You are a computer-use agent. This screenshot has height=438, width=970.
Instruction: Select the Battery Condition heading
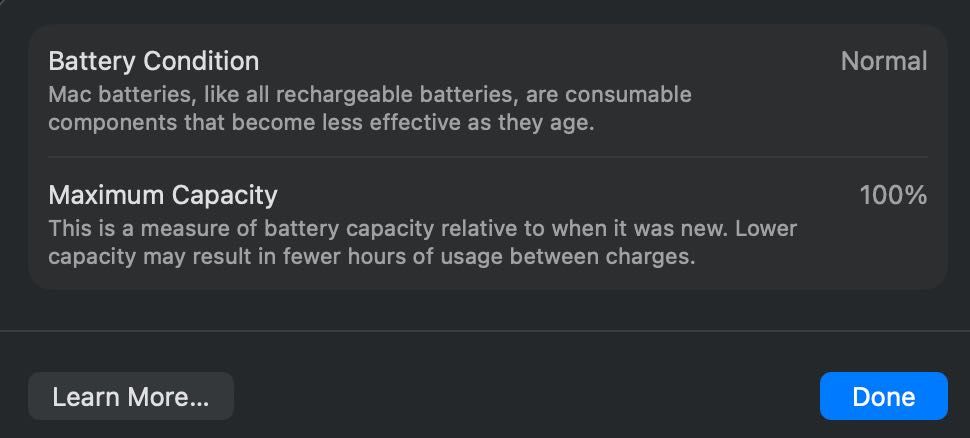tap(154, 61)
